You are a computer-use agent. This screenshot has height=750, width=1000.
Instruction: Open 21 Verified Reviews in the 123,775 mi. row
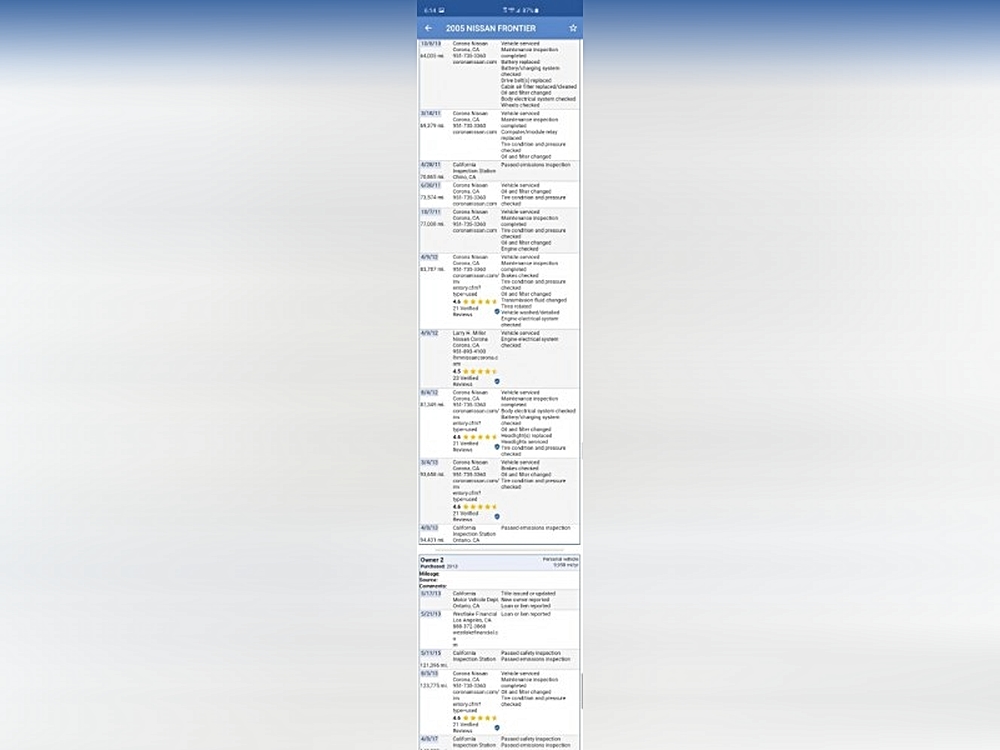pyautogui.click(x=466, y=728)
